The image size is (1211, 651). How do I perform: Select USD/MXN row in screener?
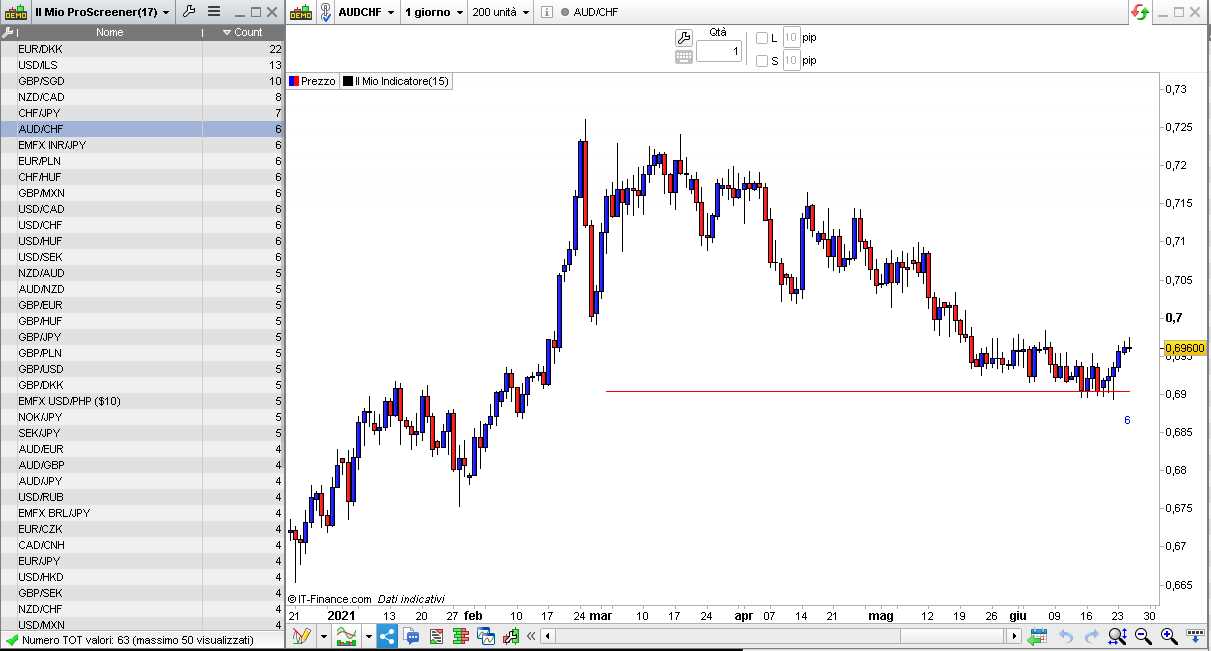(142, 625)
